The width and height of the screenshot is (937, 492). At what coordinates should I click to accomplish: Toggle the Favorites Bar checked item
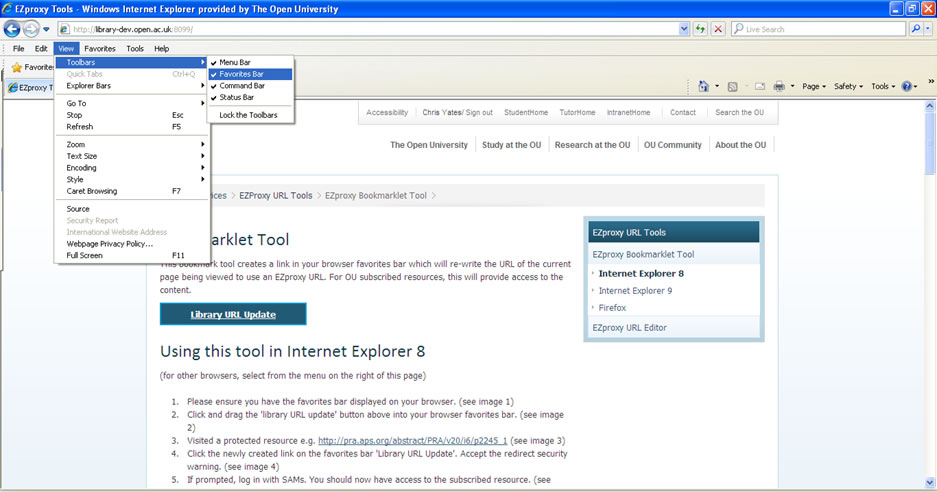[250, 74]
